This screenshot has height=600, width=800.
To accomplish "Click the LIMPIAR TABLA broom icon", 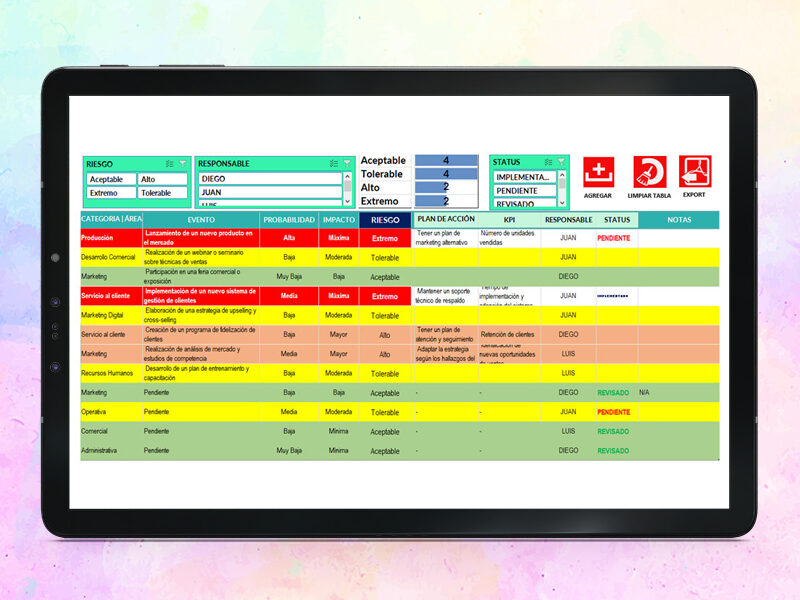I will (x=649, y=172).
